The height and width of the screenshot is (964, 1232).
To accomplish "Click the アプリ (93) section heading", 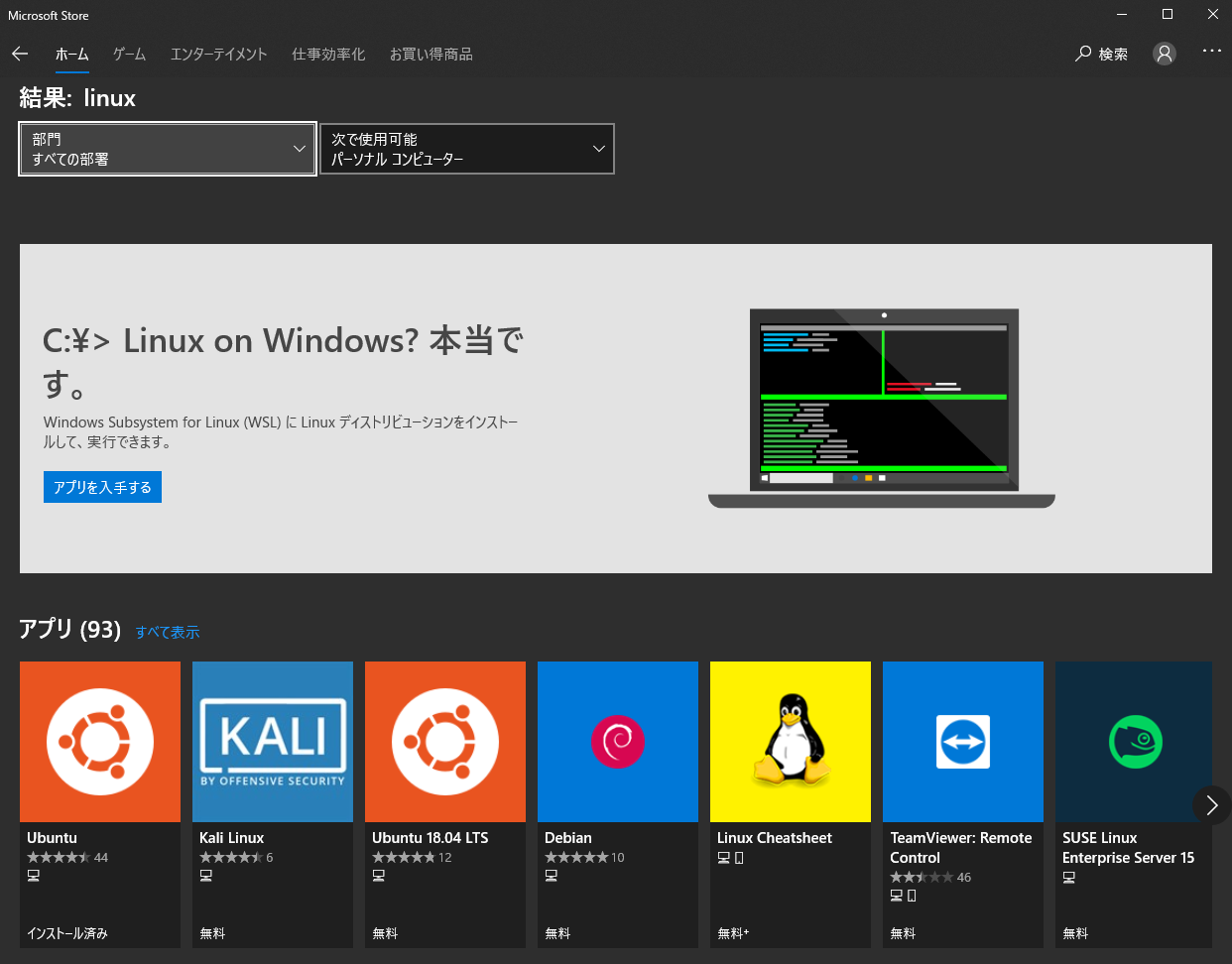I will tap(70, 630).
